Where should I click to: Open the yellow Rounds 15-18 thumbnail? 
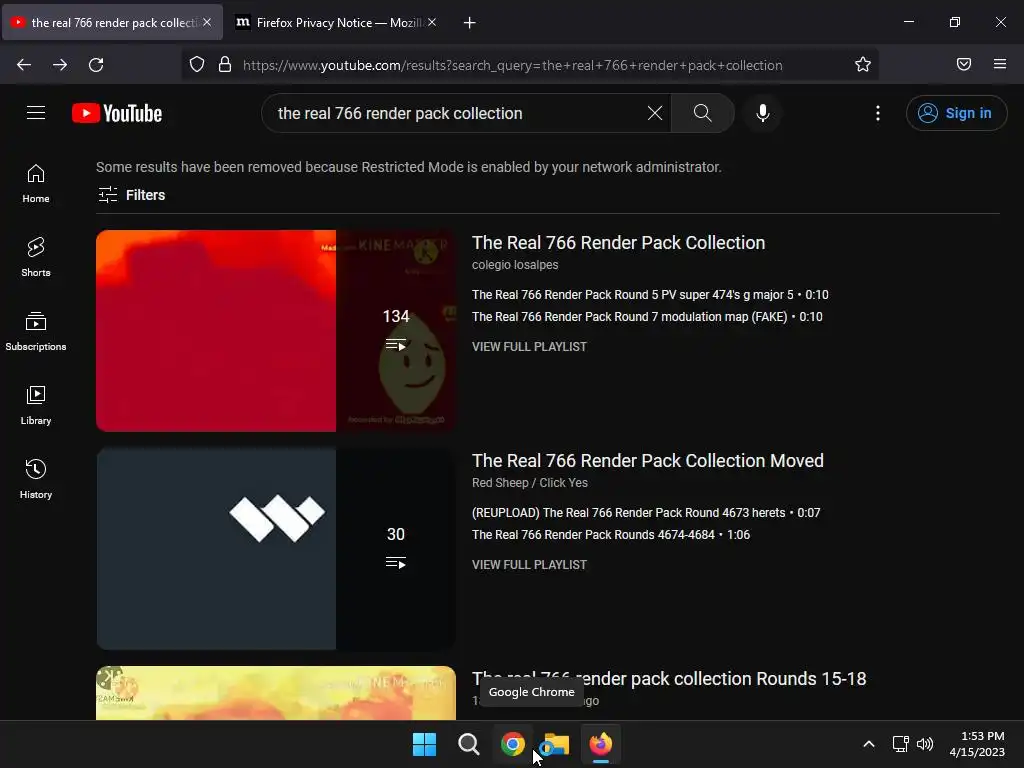pyautogui.click(x=276, y=693)
